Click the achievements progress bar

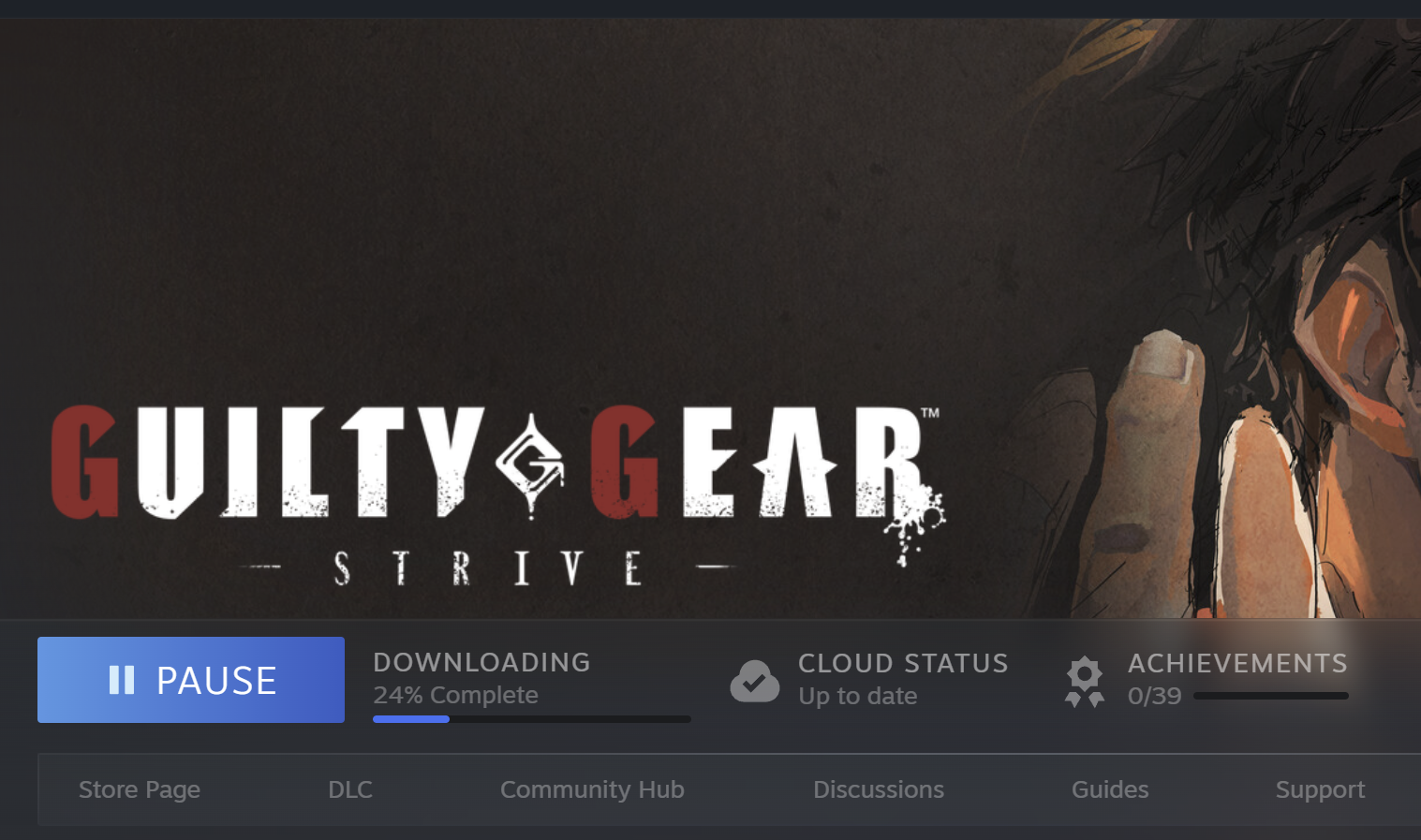coord(1271,696)
